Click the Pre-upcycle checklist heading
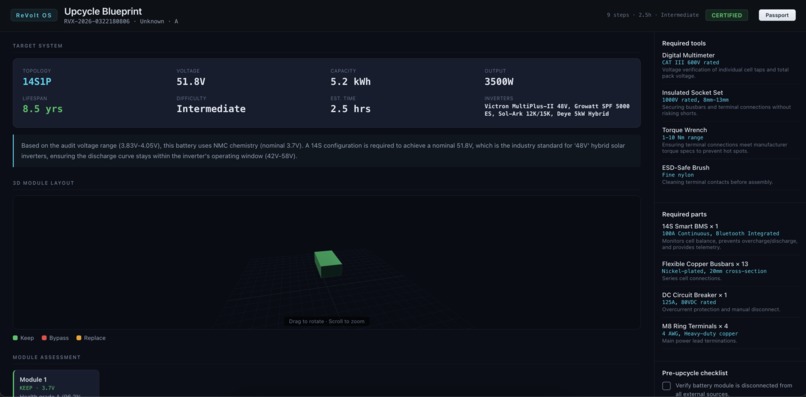 [694, 373]
